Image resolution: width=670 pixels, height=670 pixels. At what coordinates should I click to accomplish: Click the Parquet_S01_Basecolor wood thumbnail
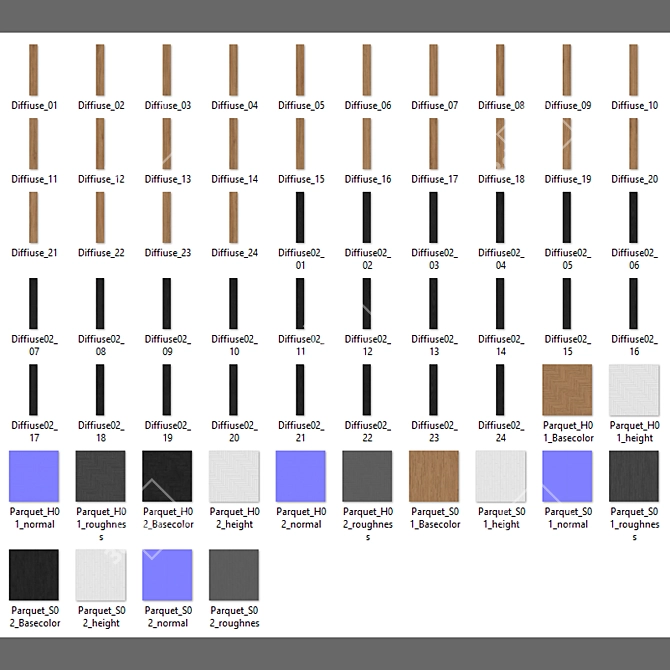pyautogui.click(x=434, y=475)
